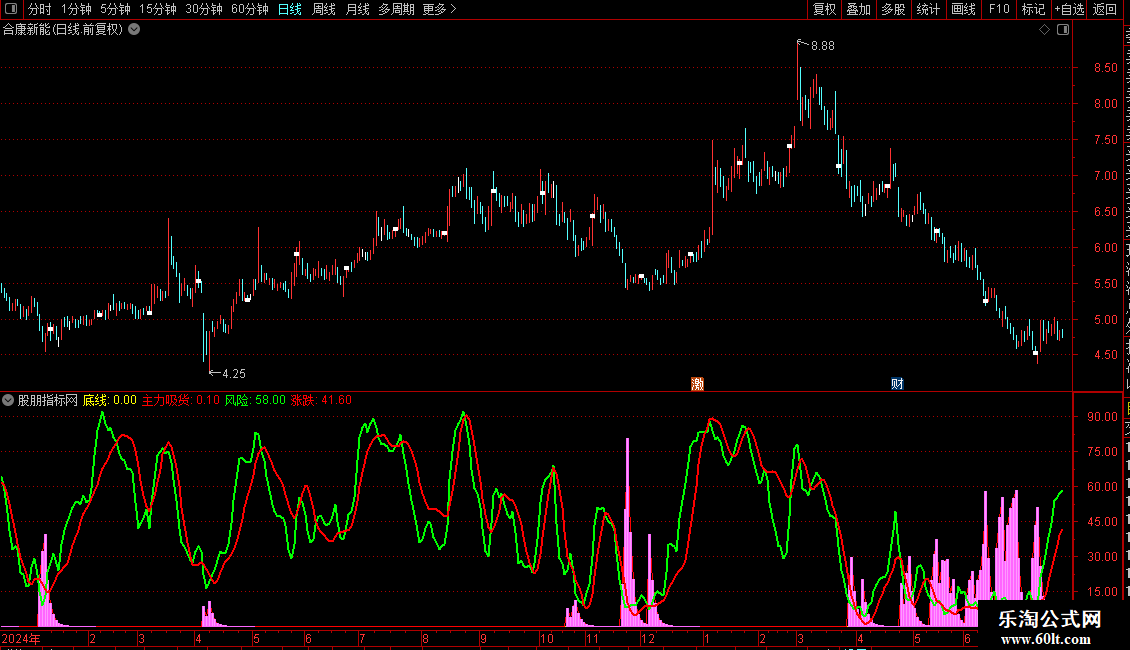This screenshot has width=1130, height=650.
Task: Add stock via +自选 button
Action: (1069, 9)
